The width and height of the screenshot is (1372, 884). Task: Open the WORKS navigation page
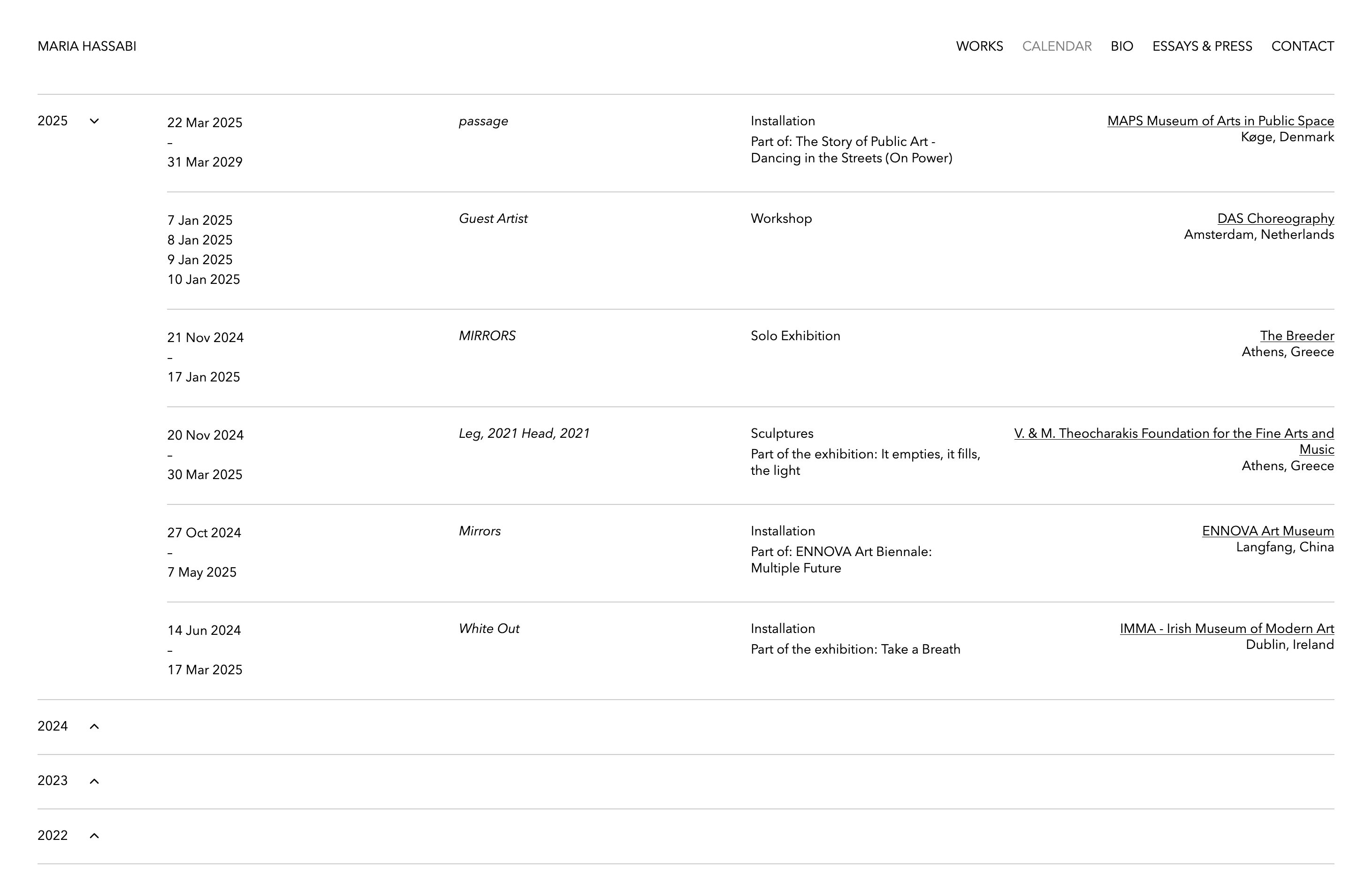coord(979,46)
